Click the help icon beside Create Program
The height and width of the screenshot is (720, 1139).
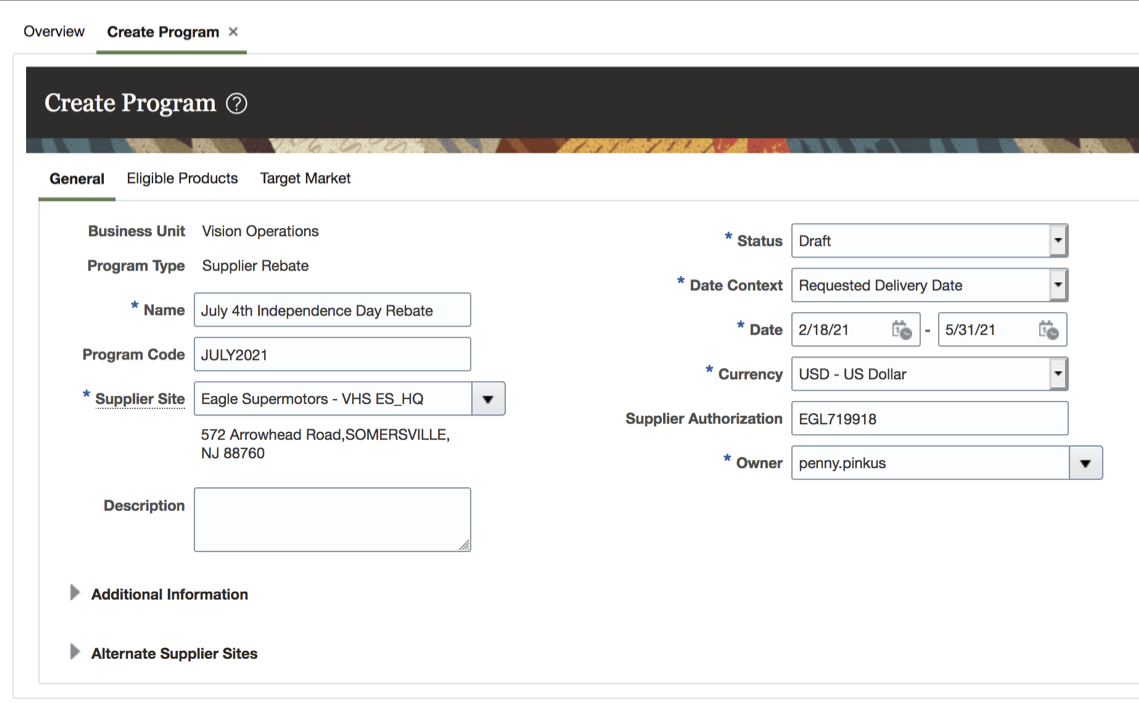pyautogui.click(x=236, y=104)
